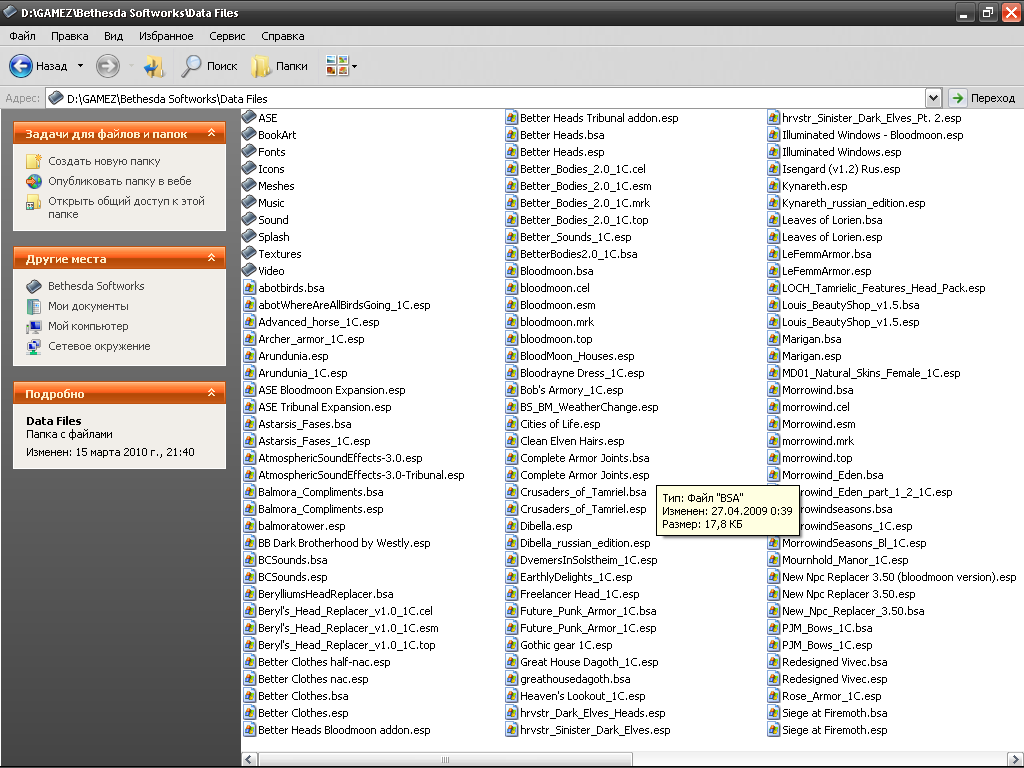Click the Back arrow navigation icon
Viewport: 1024px width, 768px height.
click(x=21, y=66)
